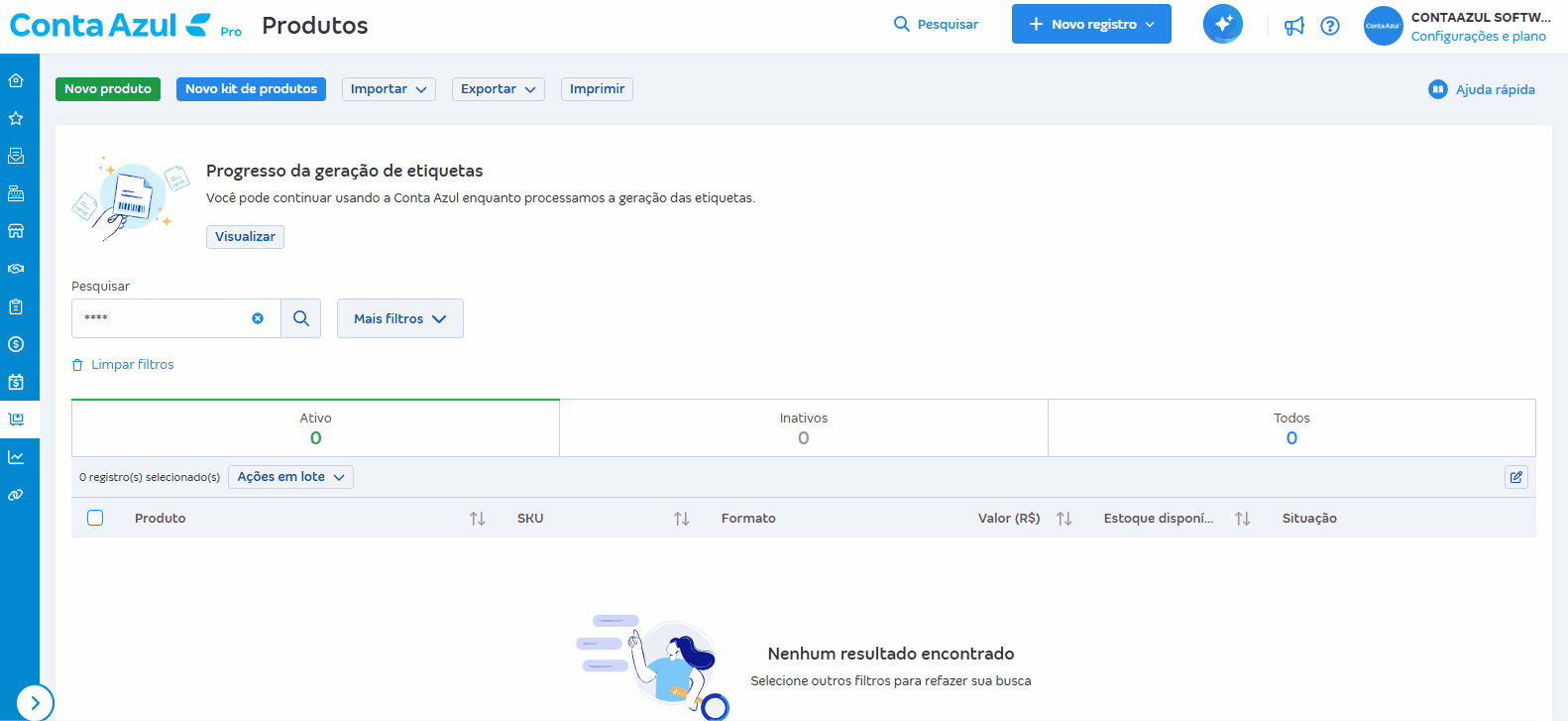Open the megaphone announcements icon
The width and height of the screenshot is (1568, 721).
pos(1294,26)
